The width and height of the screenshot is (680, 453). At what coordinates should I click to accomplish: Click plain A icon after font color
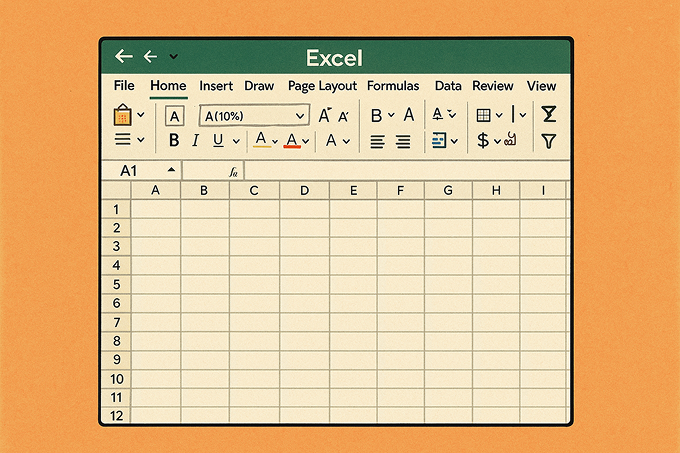point(331,140)
